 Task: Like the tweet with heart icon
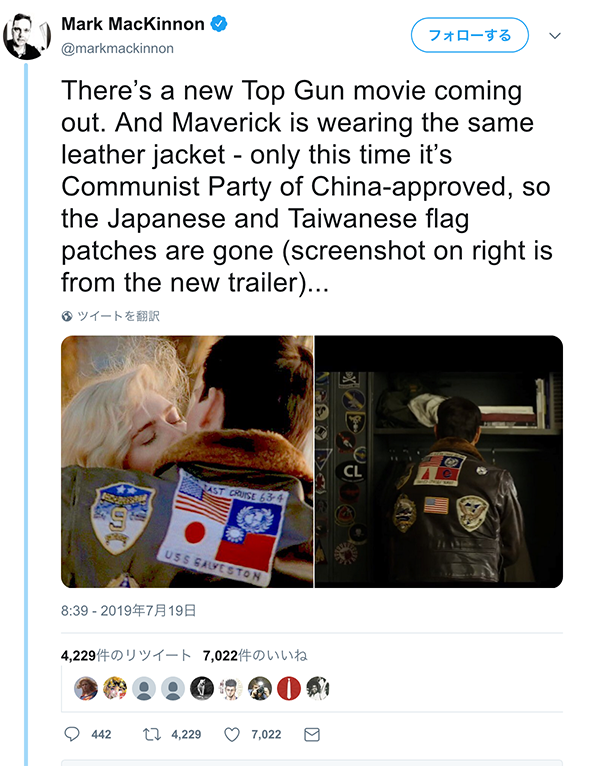(232, 734)
